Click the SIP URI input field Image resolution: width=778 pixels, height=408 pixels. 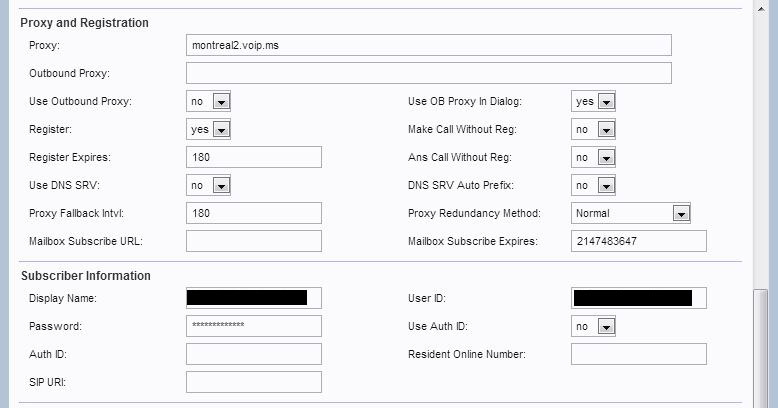click(x=253, y=382)
